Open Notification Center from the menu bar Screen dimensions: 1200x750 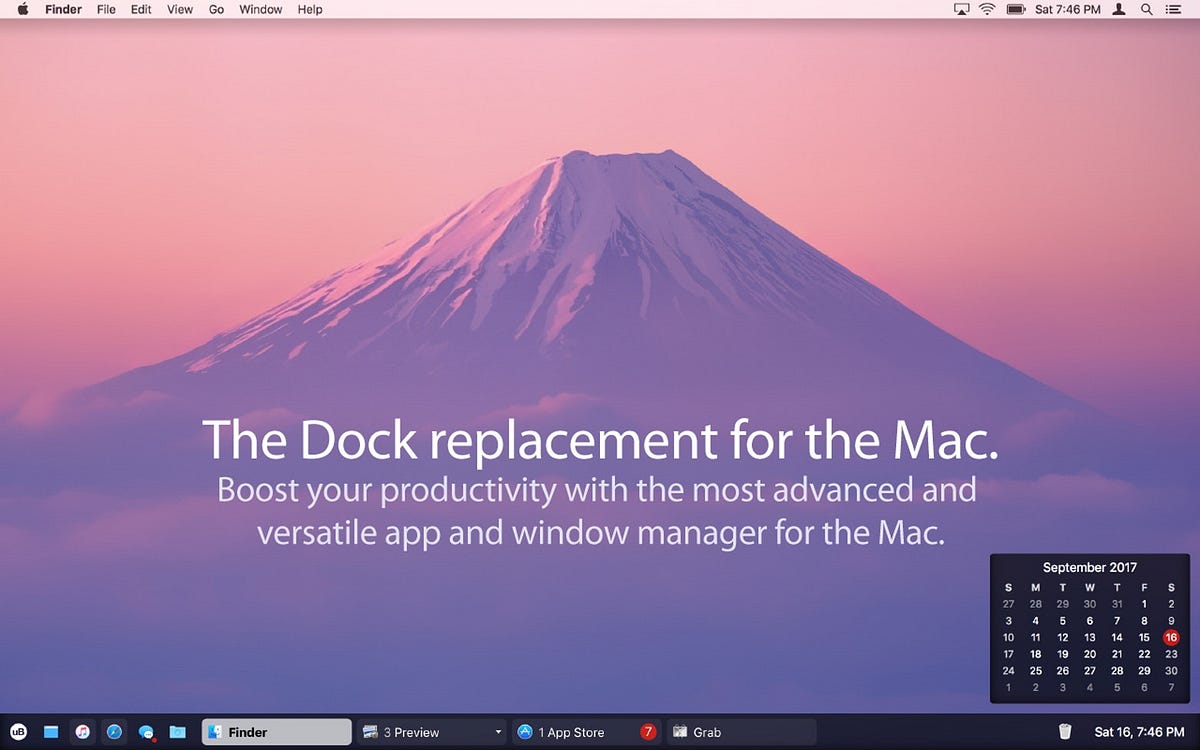(x=1174, y=9)
